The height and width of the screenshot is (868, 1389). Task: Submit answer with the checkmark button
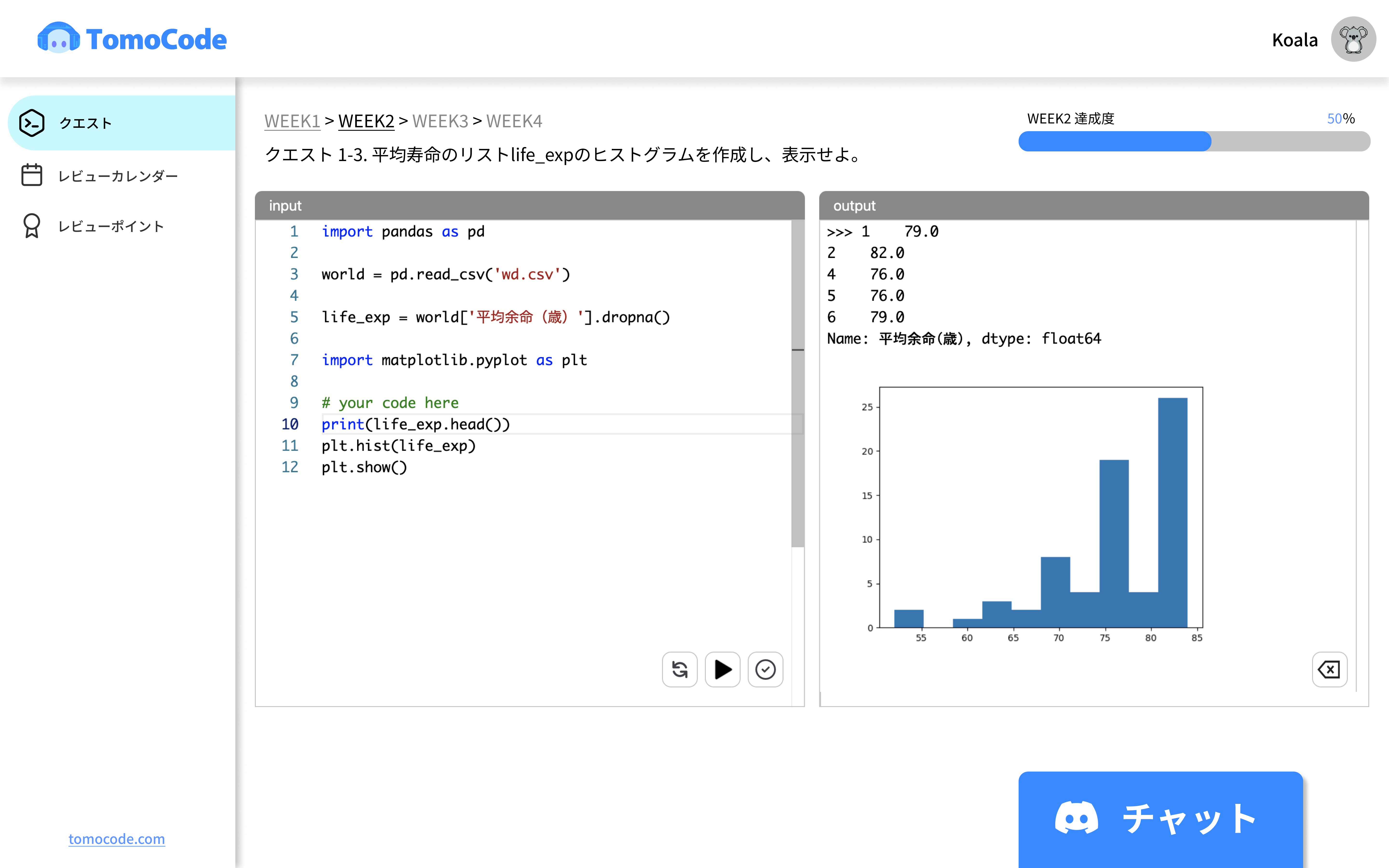[x=765, y=669]
